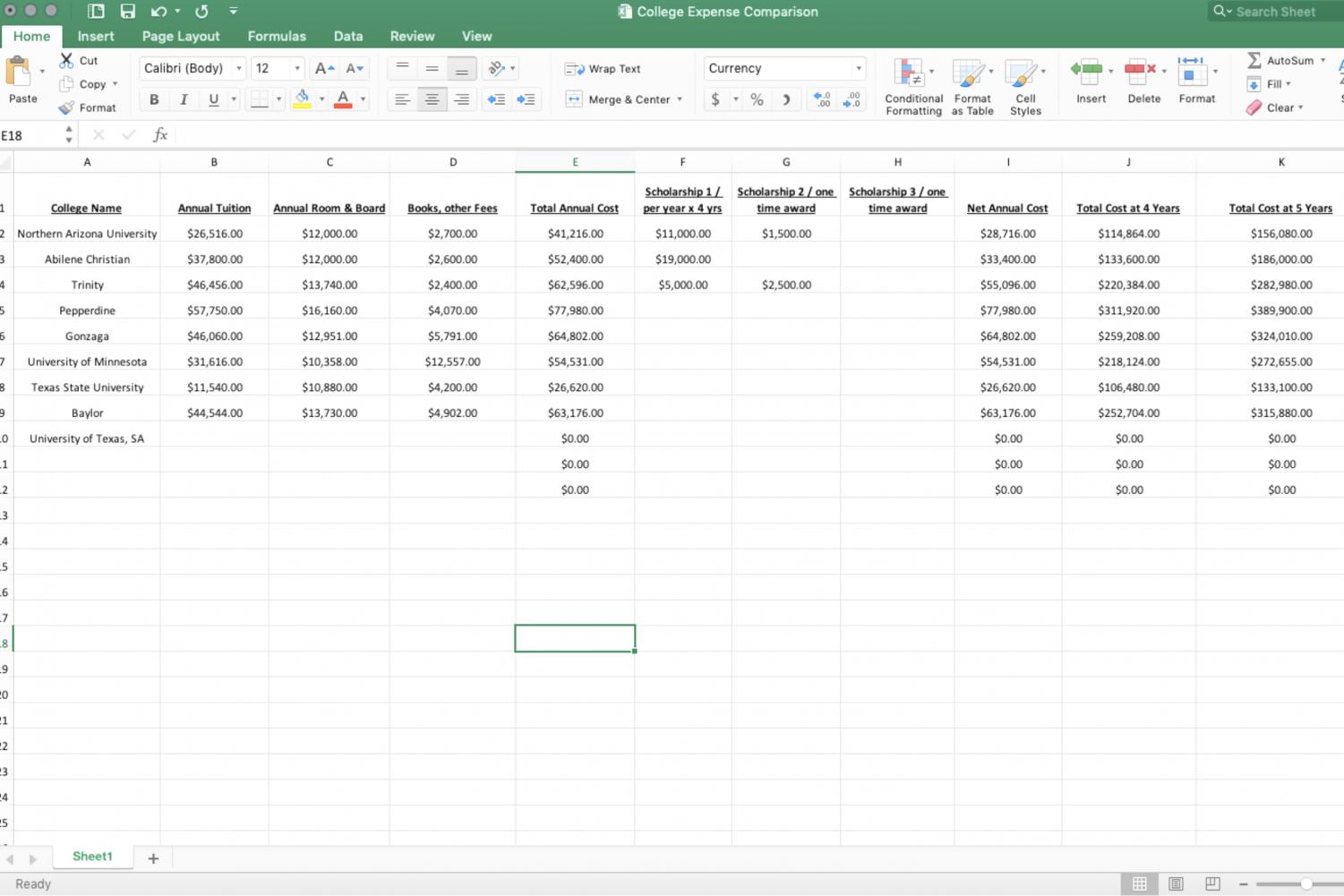Increase font size with large A icon

click(324, 68)
